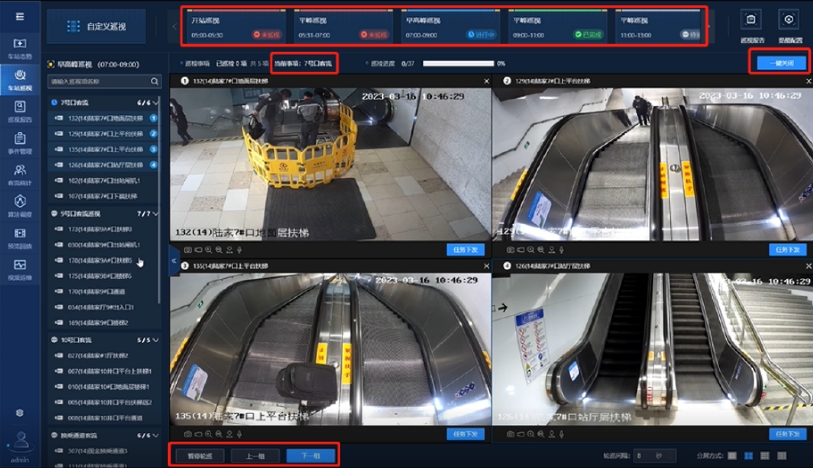813x468 pixels.
Task: Open the 巡视报告 icon at top right
Action: (751, 24)
